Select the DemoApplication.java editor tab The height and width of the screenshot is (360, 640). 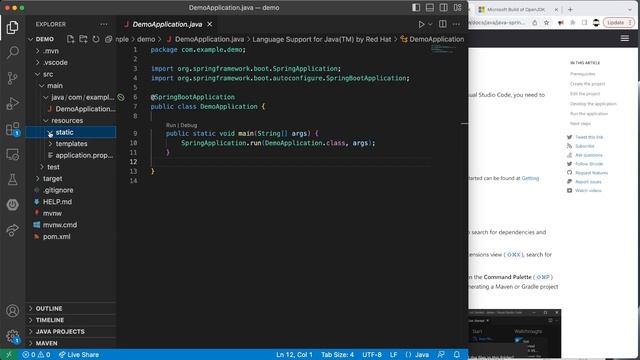(167, 24)
